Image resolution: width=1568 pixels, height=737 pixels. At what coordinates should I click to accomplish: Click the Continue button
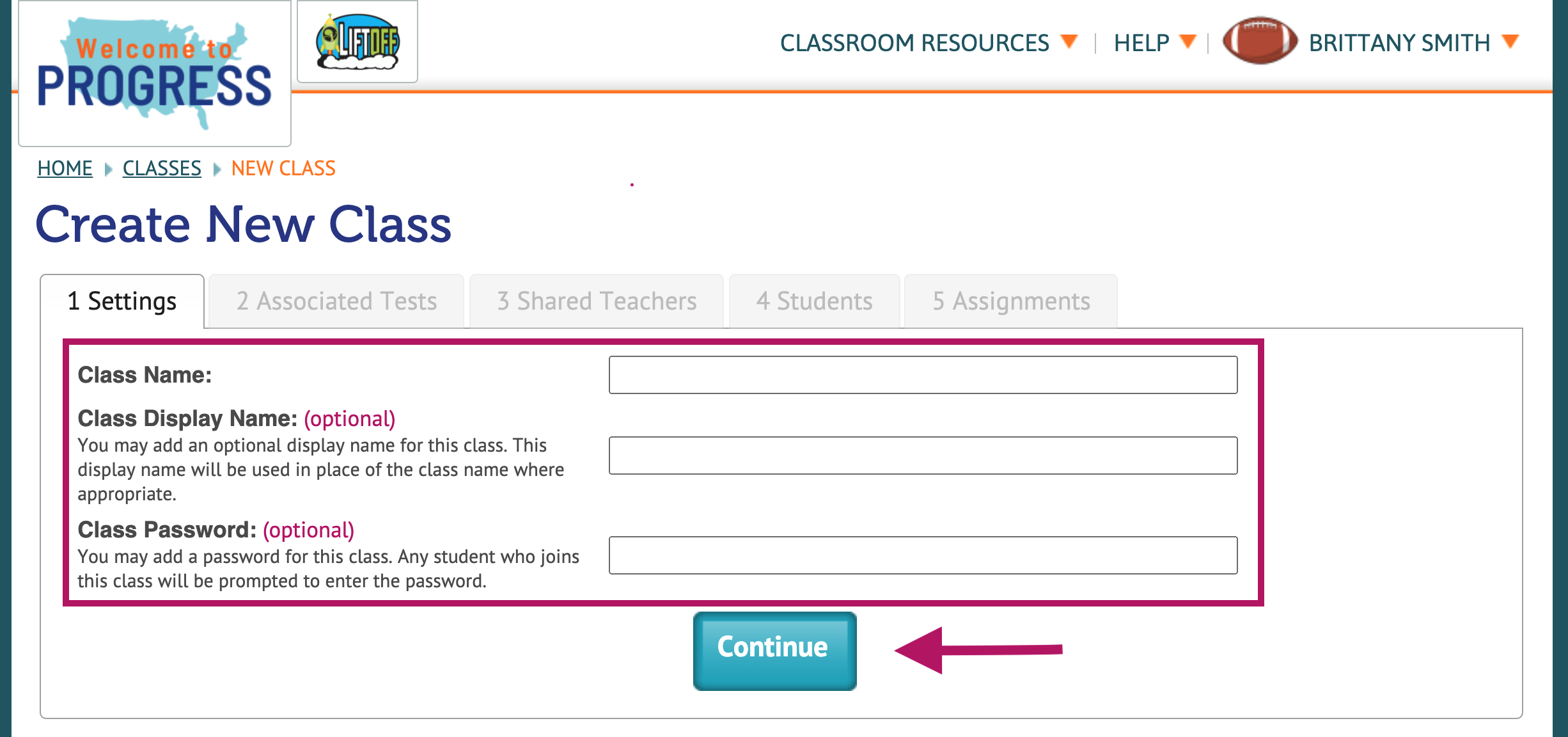tap(774, 651)
